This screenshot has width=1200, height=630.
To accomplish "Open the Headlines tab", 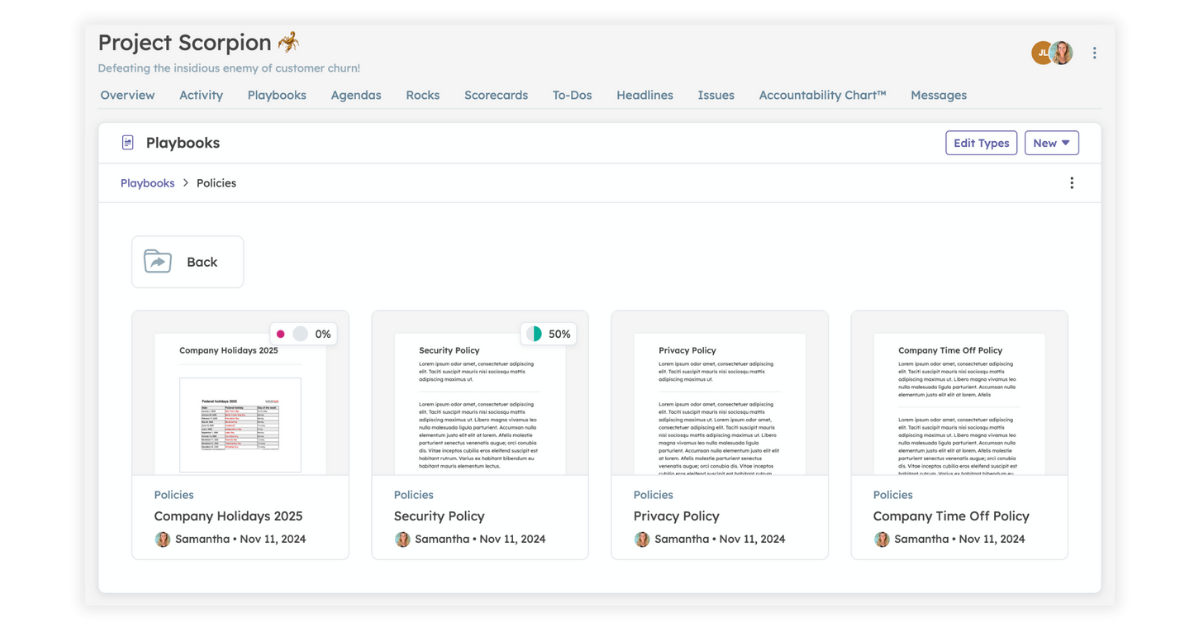I will tap(644, 95).
